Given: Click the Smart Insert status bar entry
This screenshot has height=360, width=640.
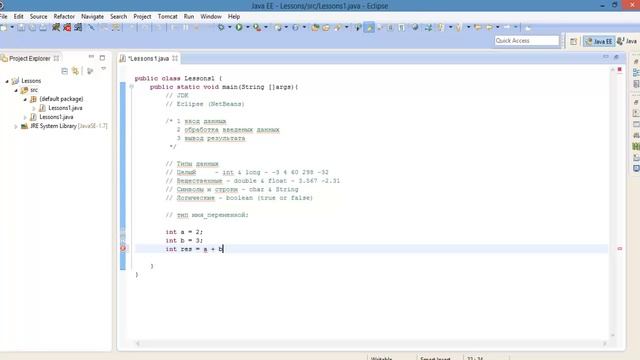Looking at the screenshot, I should [x=436, y=358].
